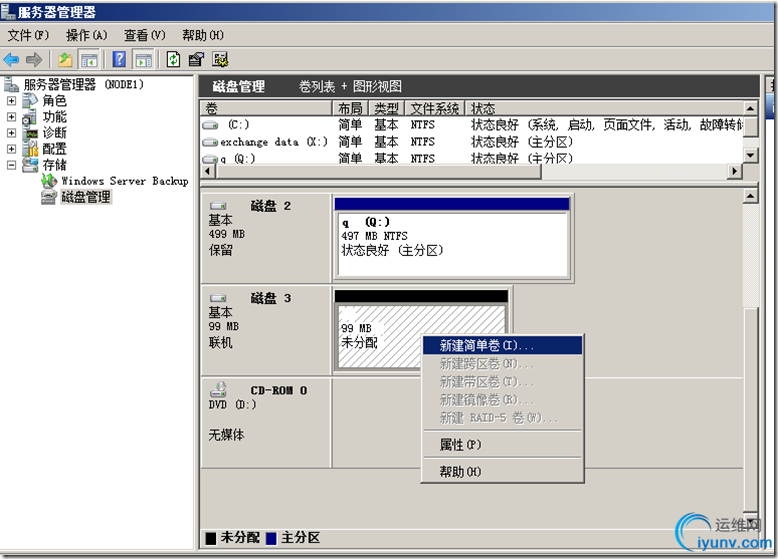Click the Windows Server Backup icon
Viewport: 778px width, 559px height.
coord(49,181)
